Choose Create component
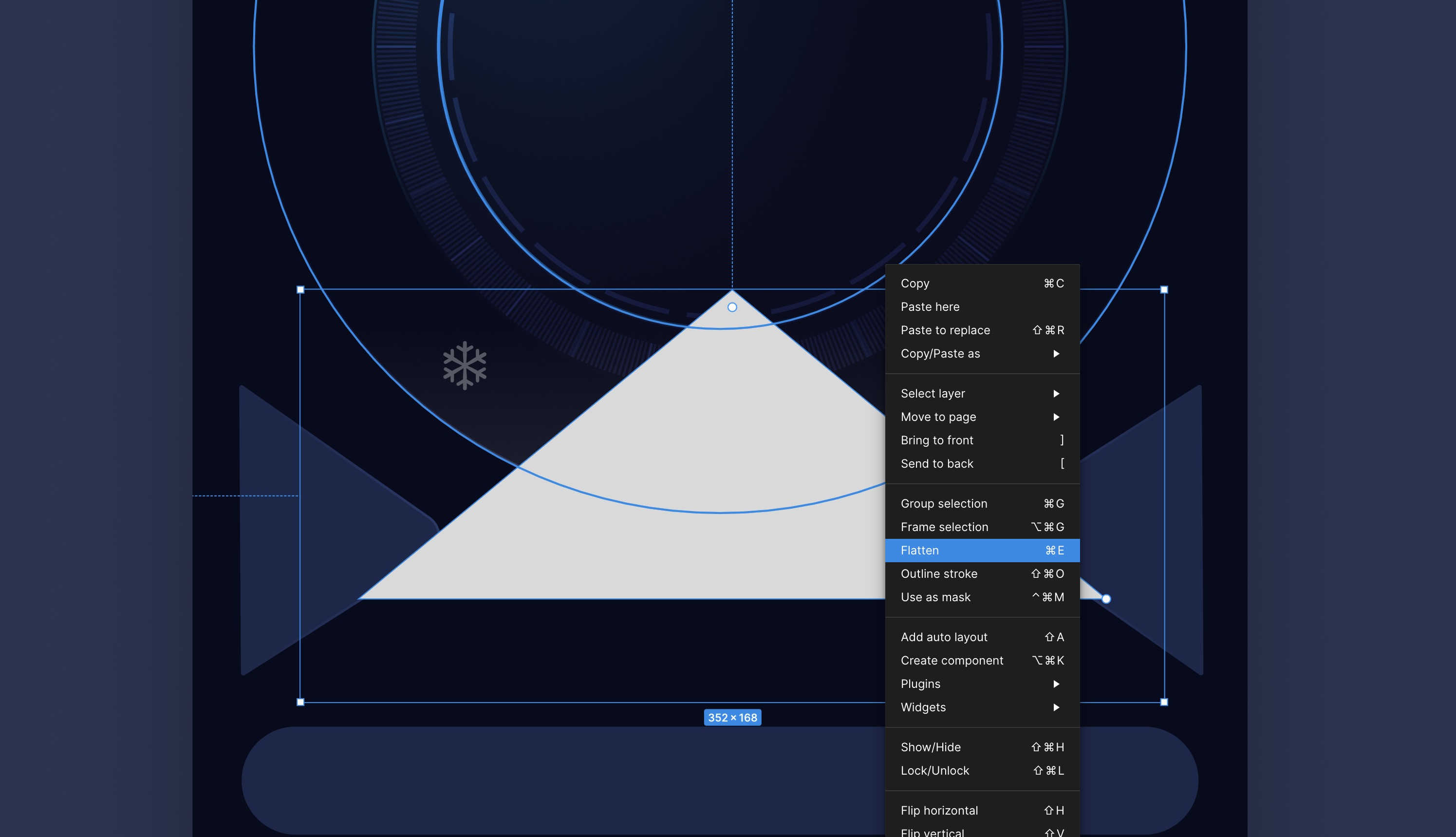1456x837 pixels. [952, 660]
